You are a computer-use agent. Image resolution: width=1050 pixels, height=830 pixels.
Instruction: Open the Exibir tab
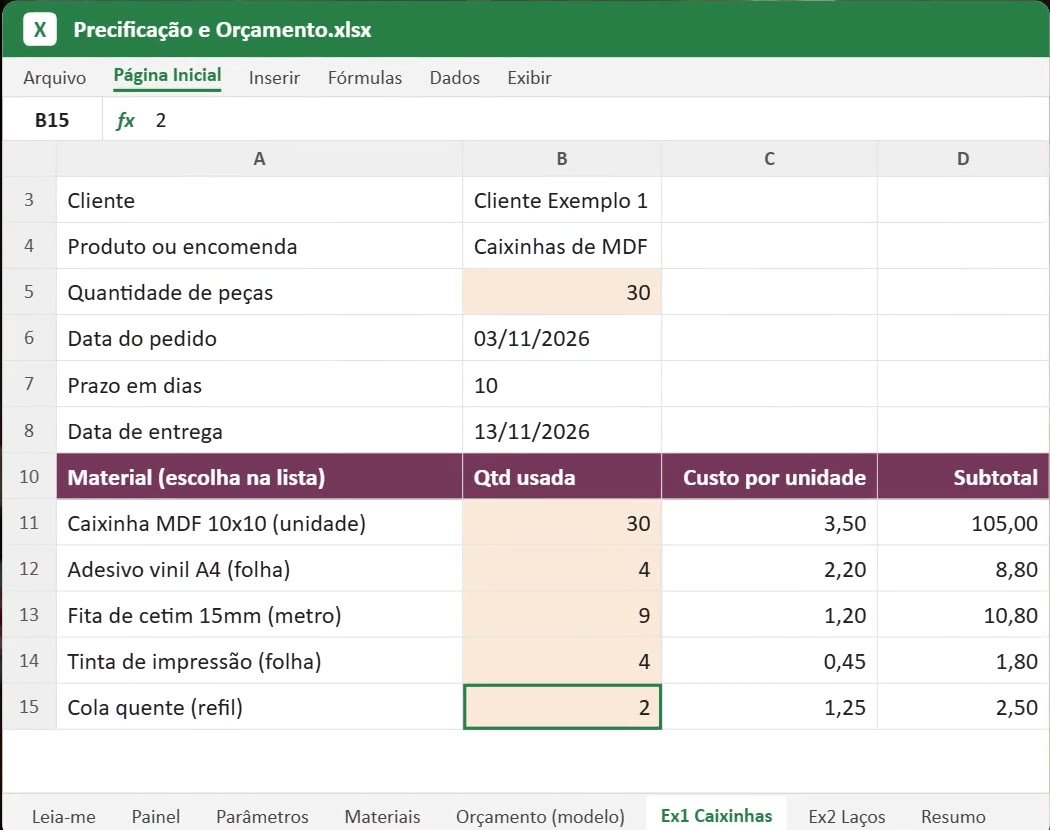point(529,78)
